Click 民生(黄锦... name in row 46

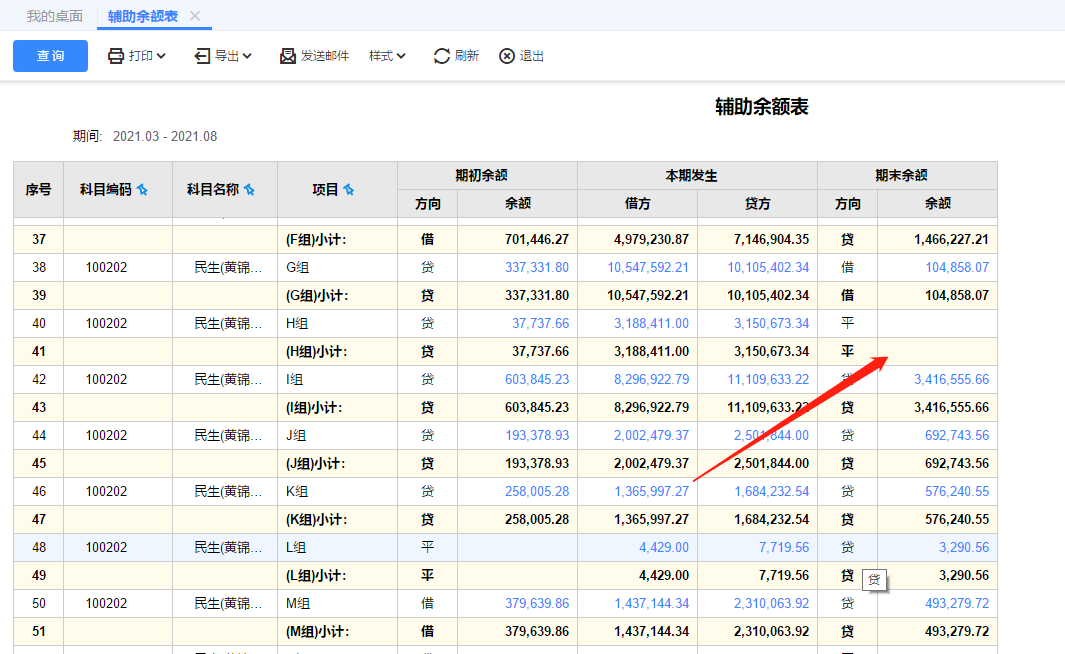[228, 491]
